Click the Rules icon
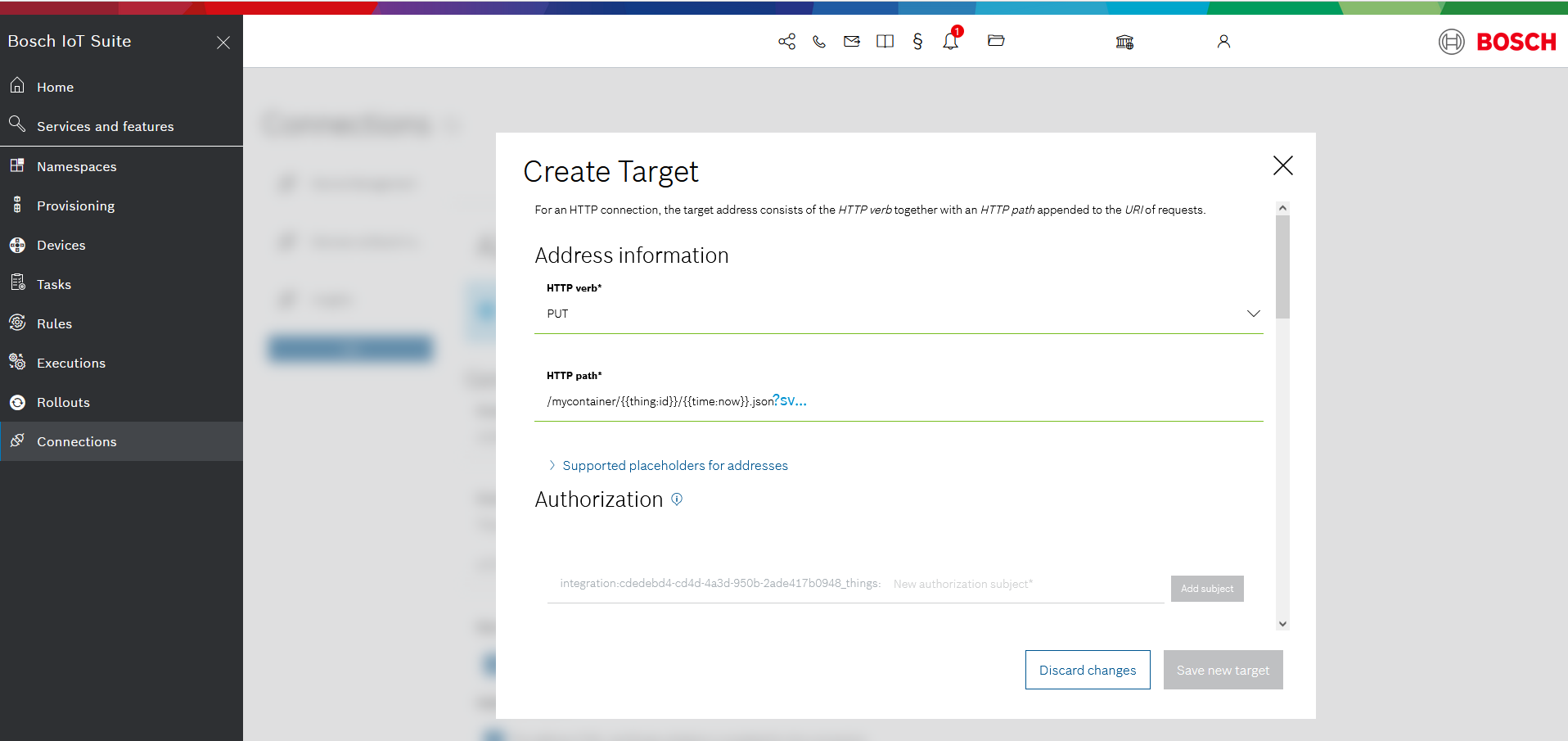This screenshot has height=741, width=1568. [17, 322]
